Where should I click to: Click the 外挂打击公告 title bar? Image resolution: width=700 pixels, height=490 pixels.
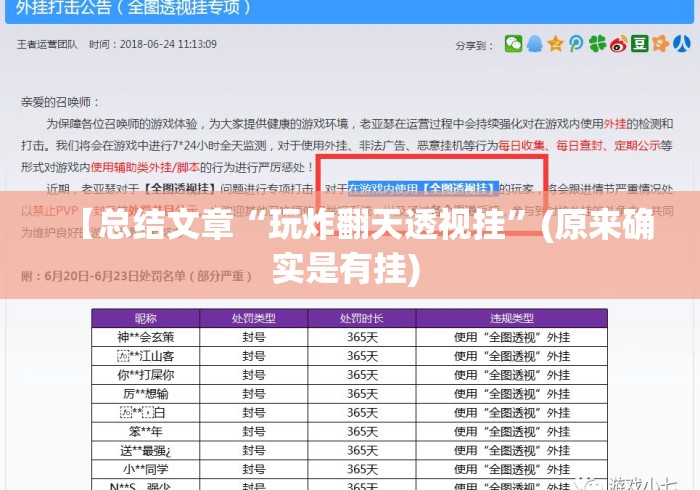pyautogui.click(x=350, y=10)
